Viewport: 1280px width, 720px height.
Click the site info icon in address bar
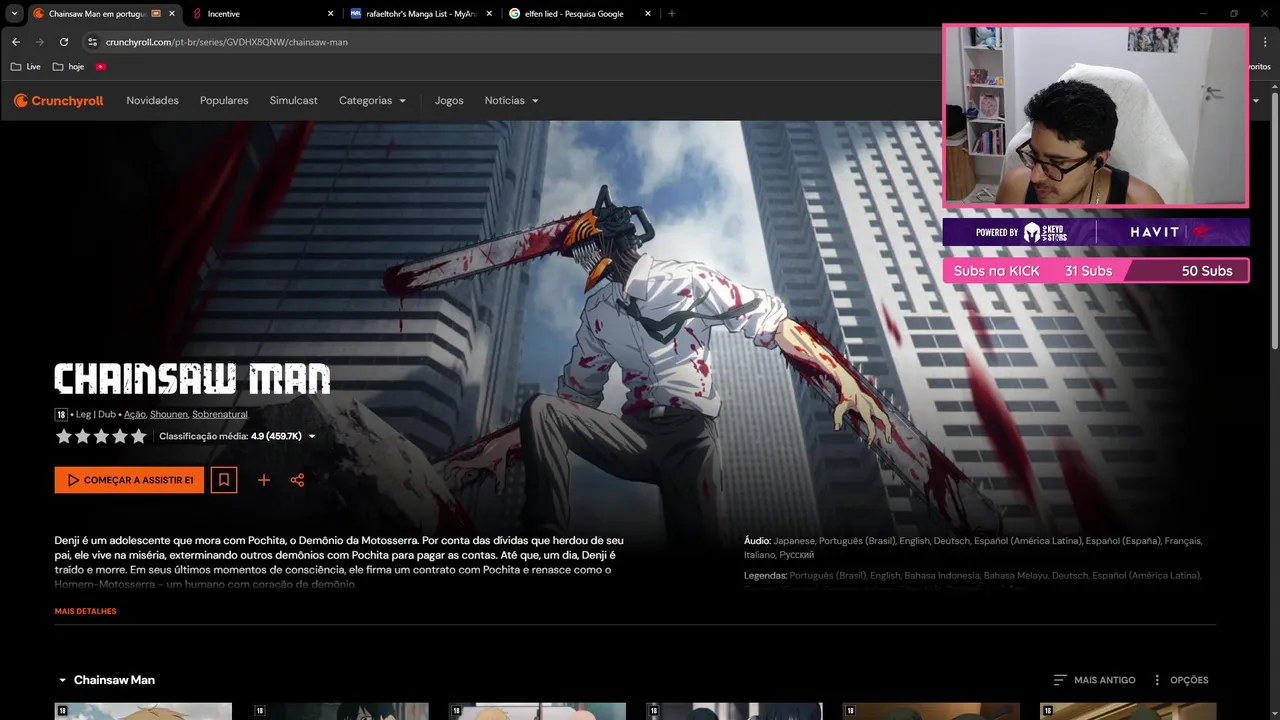pyautogui.click(x=92, y=42)
